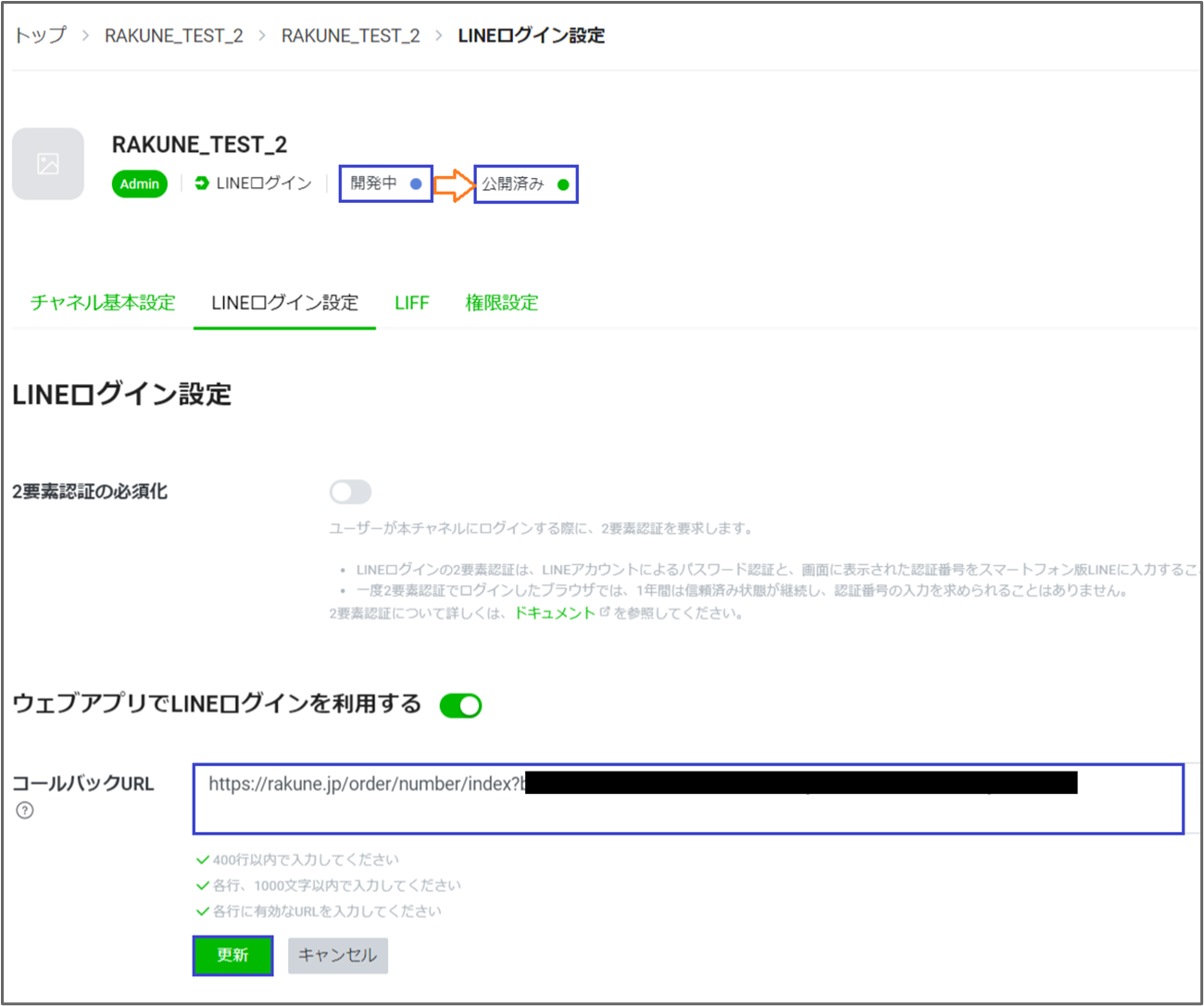Click the green 公開済み status dot
1204x1006 pixels.
click(x=563, y=184)
